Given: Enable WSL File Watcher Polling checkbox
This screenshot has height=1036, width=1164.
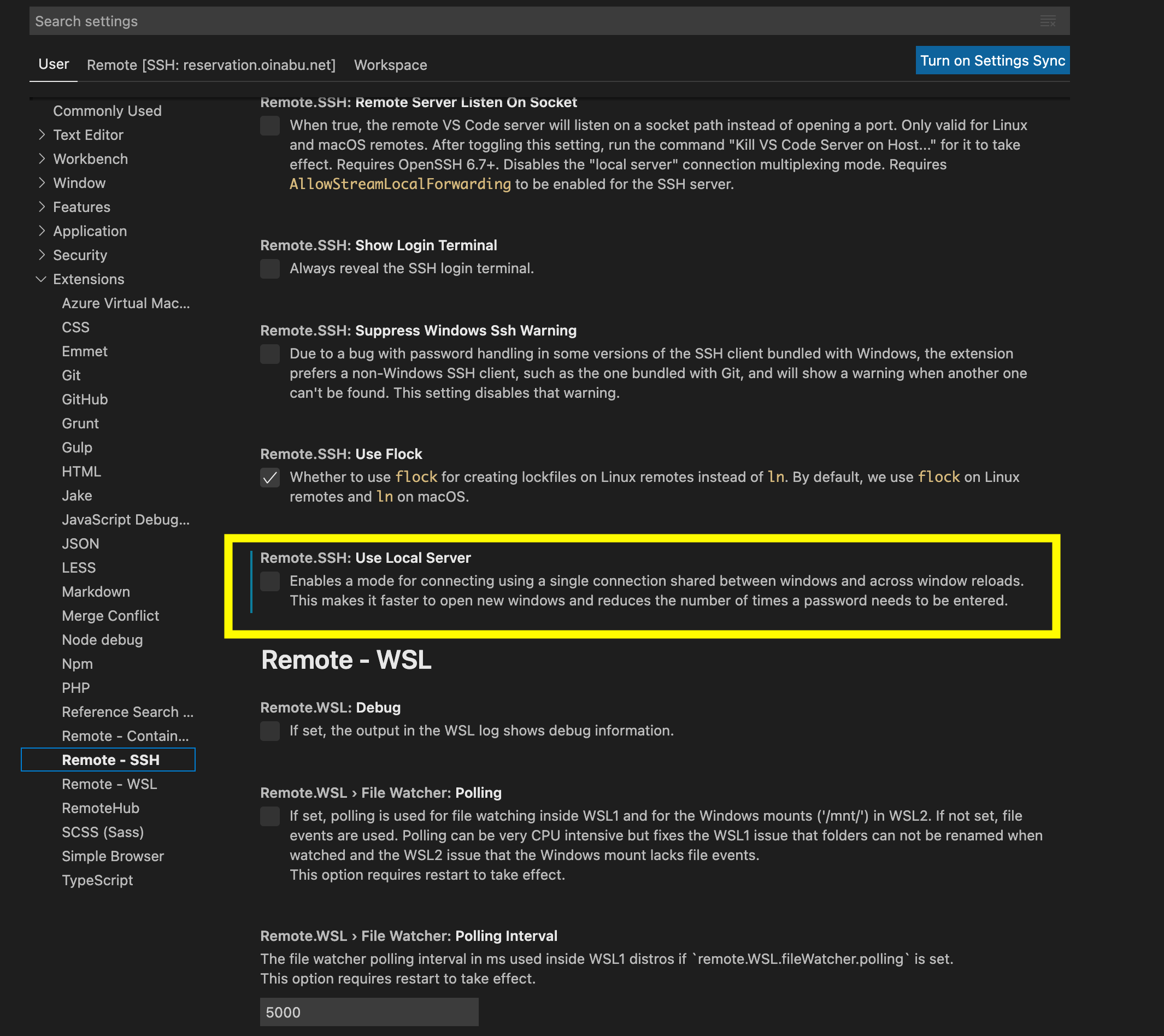Looking at the screenshot, I should click(270, 816).
